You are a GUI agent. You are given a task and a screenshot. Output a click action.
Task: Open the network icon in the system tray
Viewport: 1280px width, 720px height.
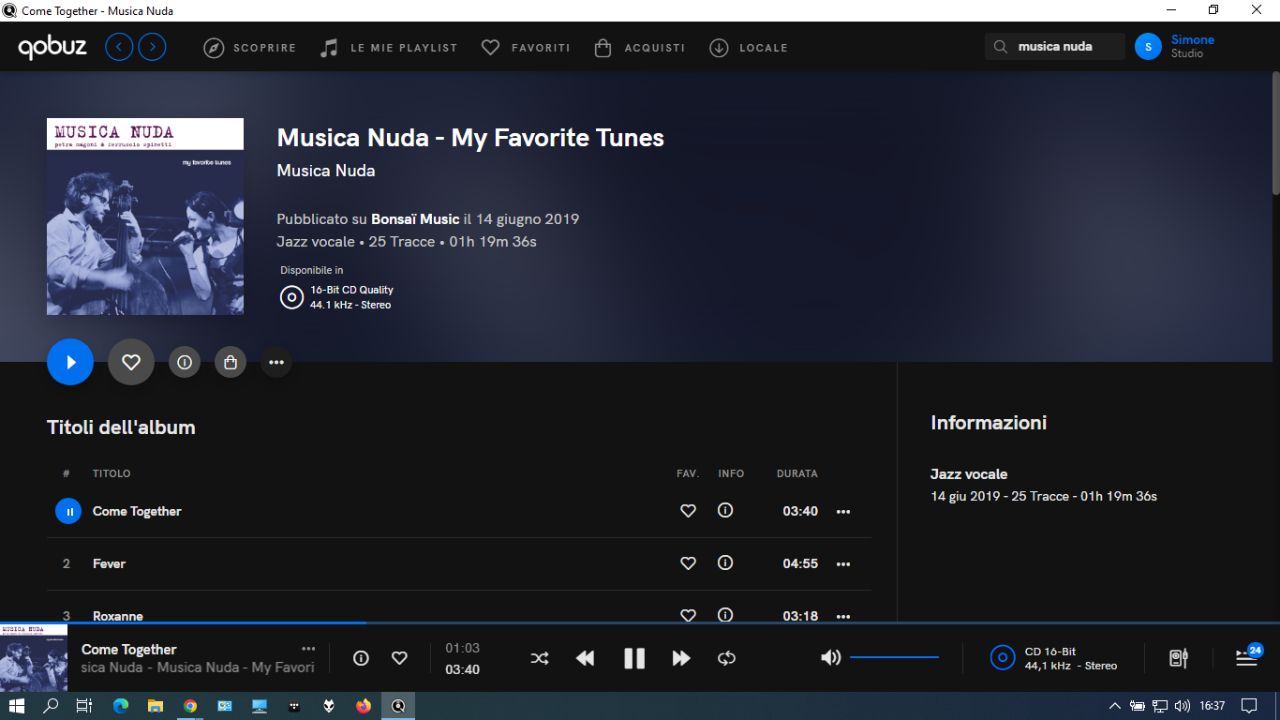coord(1160,706)
